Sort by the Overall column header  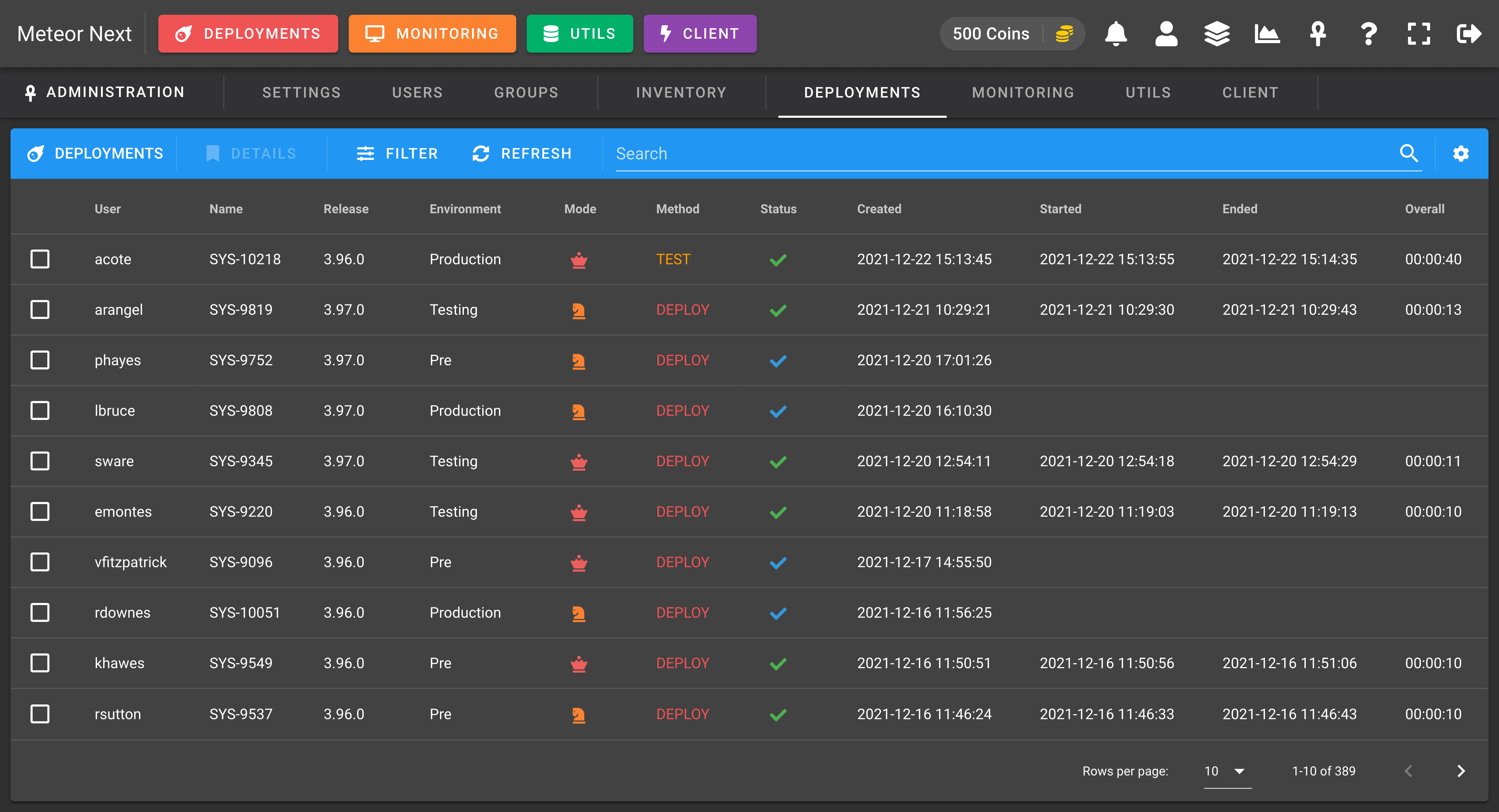[x=1425, y=209]
